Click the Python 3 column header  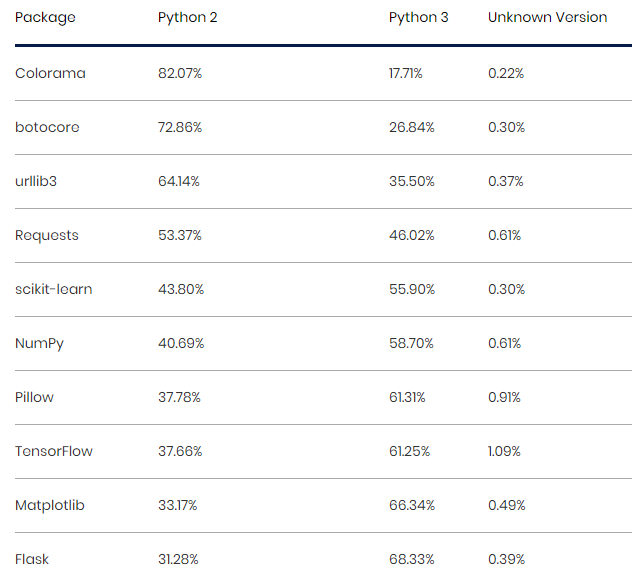(418, 18)
